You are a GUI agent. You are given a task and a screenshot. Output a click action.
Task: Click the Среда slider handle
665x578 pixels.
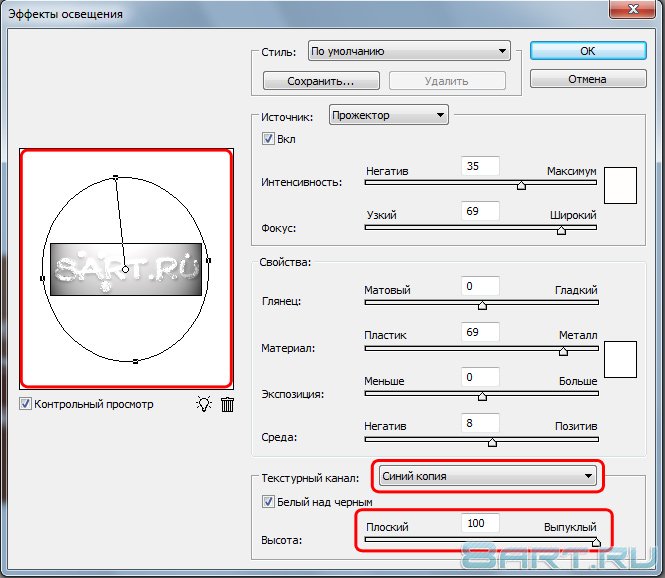[492, 442]
